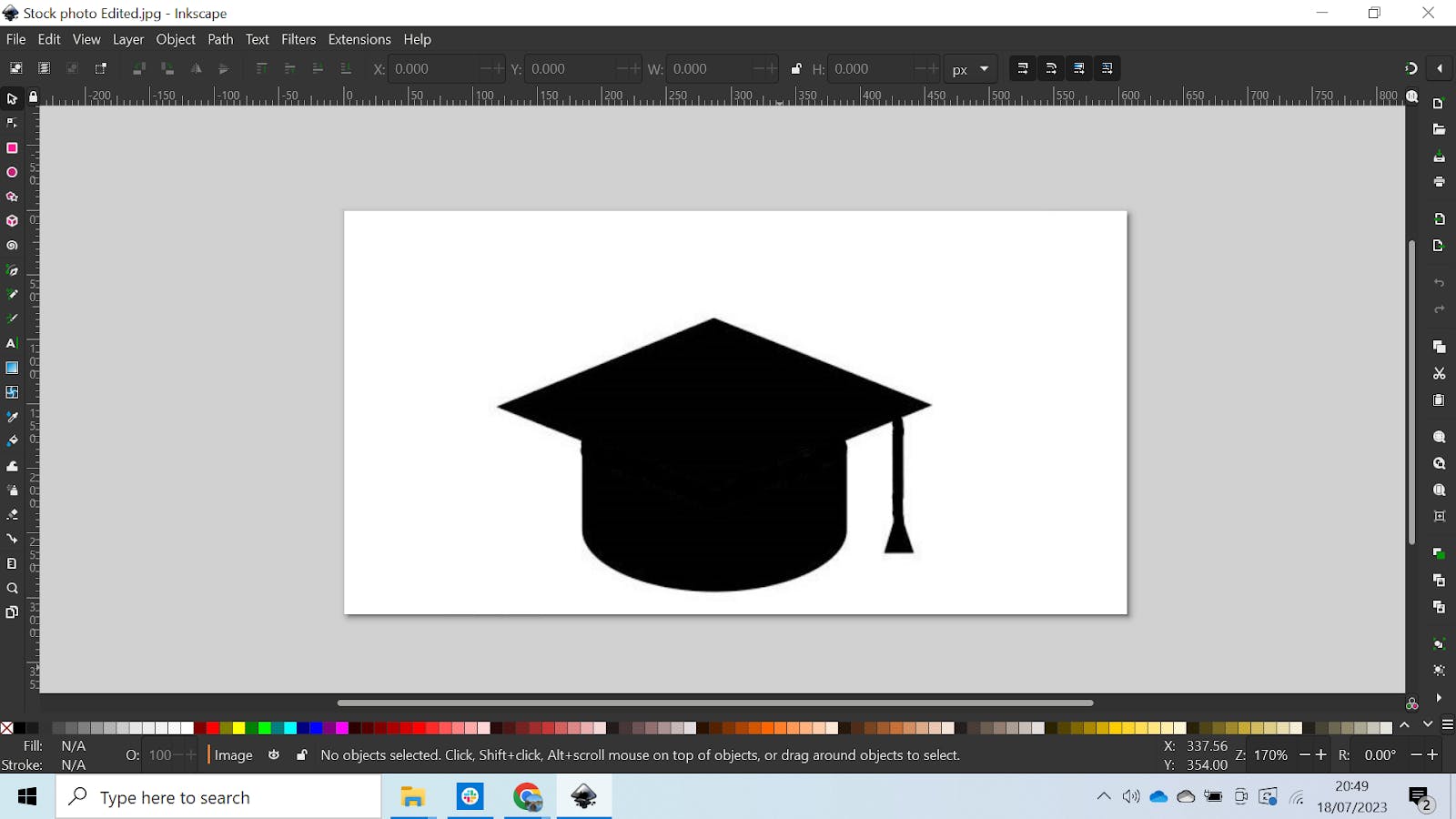Select the Node editing tool
The height and width of the screenshot is (819, 1456).
(x=12, y=123)
